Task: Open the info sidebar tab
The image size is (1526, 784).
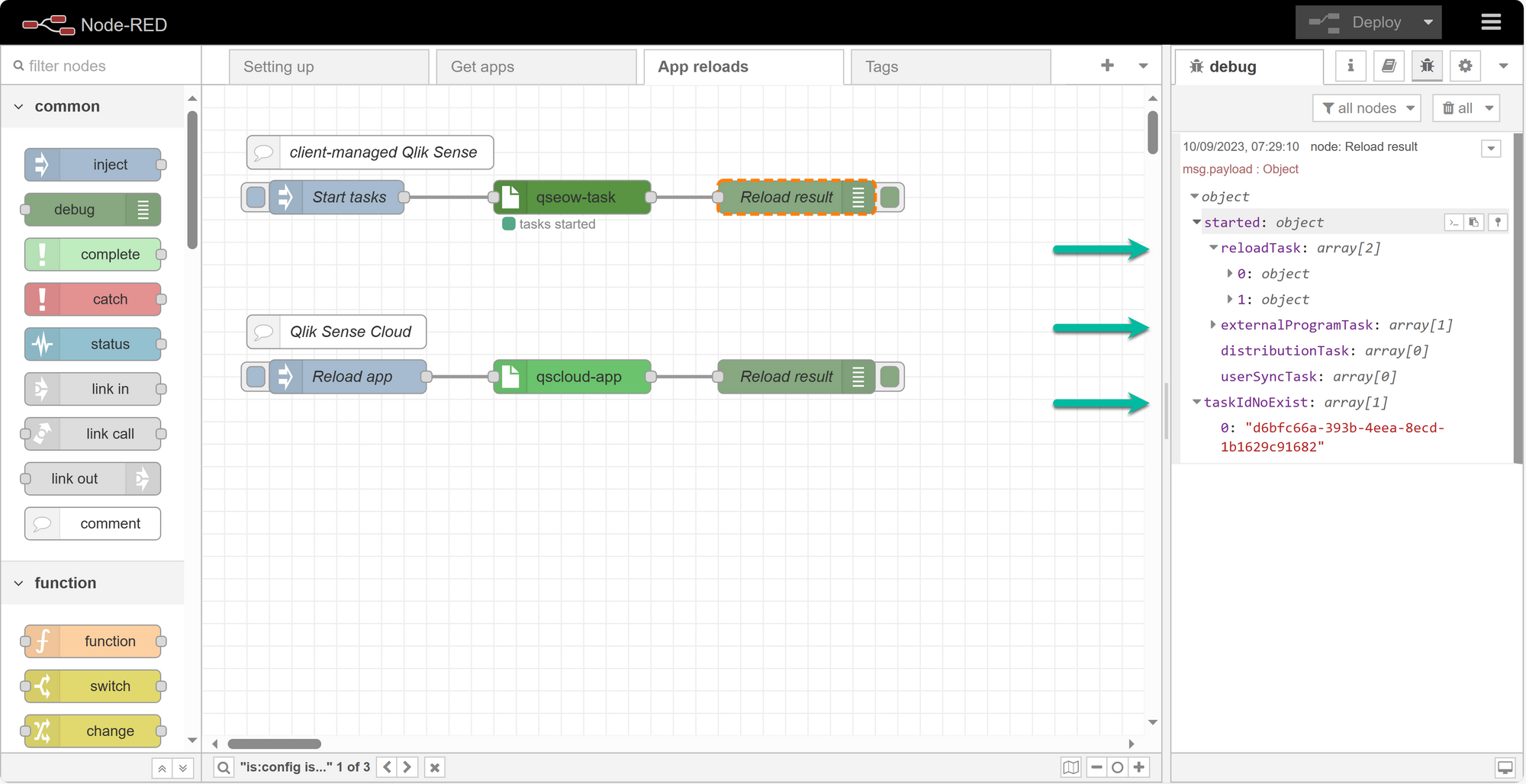Action: click(1351, 66)
